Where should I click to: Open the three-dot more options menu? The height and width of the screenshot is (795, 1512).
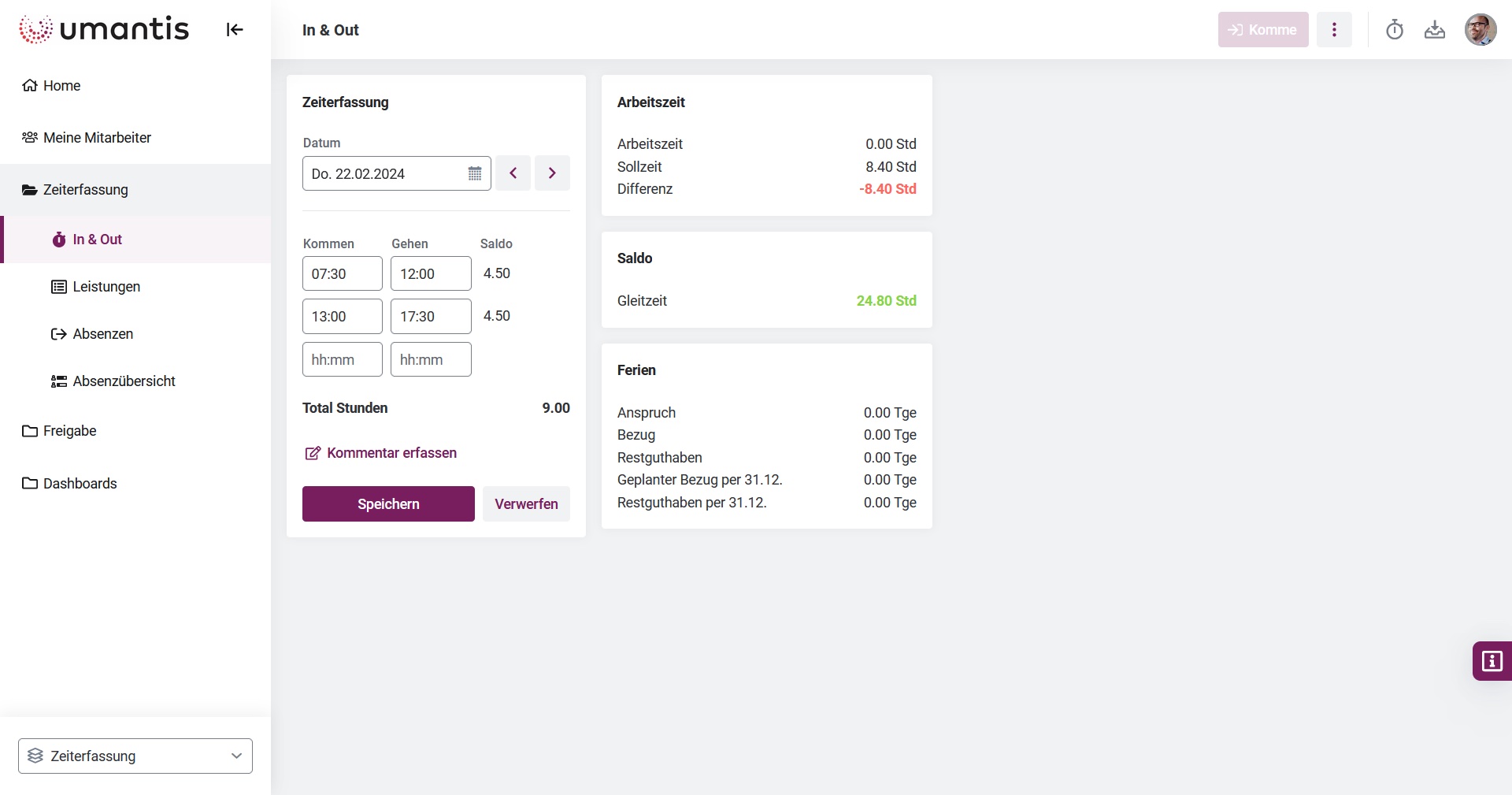click(1334, 30)
